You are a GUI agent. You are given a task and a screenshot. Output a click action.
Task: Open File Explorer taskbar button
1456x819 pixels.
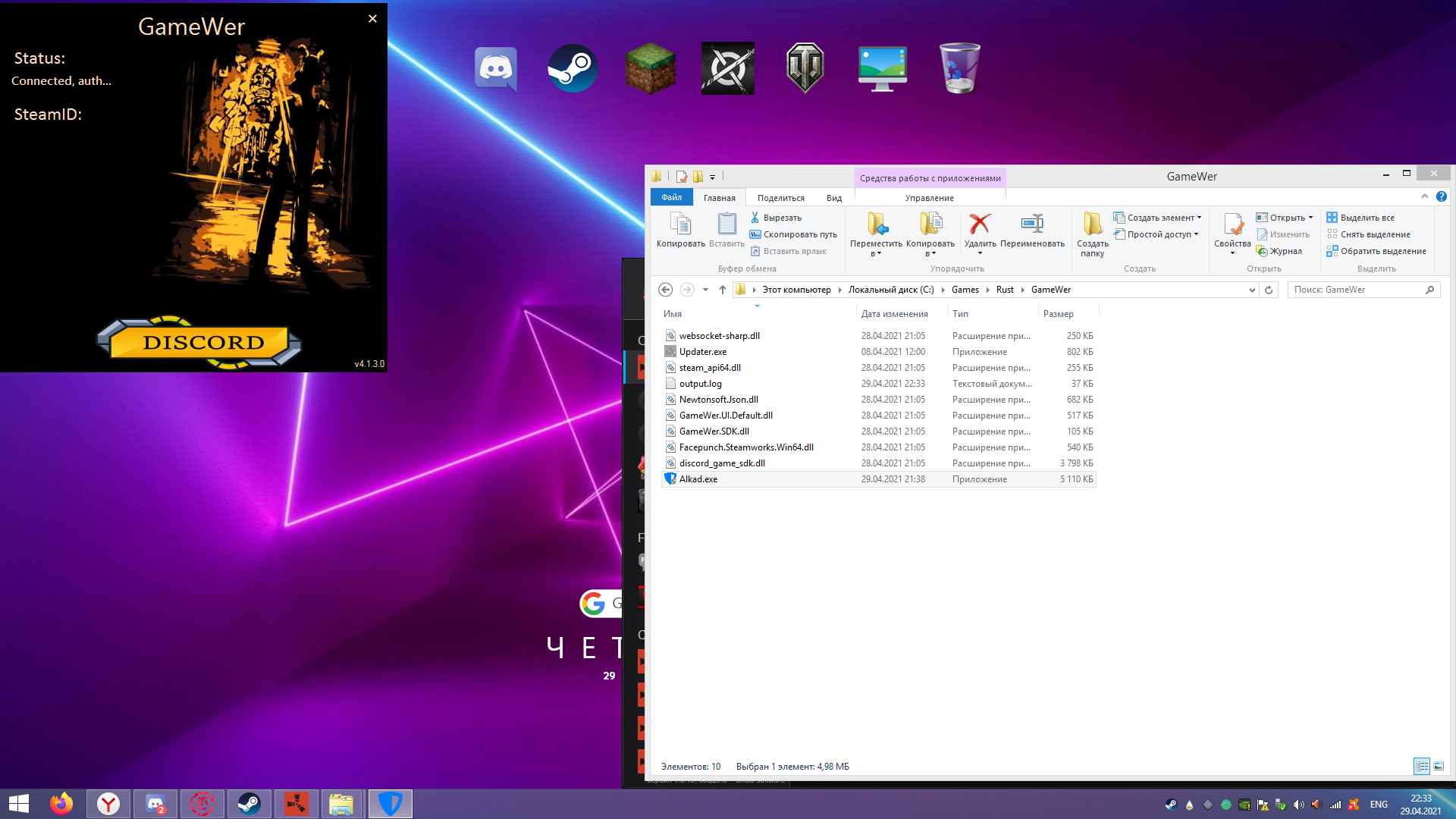[341, 804]
